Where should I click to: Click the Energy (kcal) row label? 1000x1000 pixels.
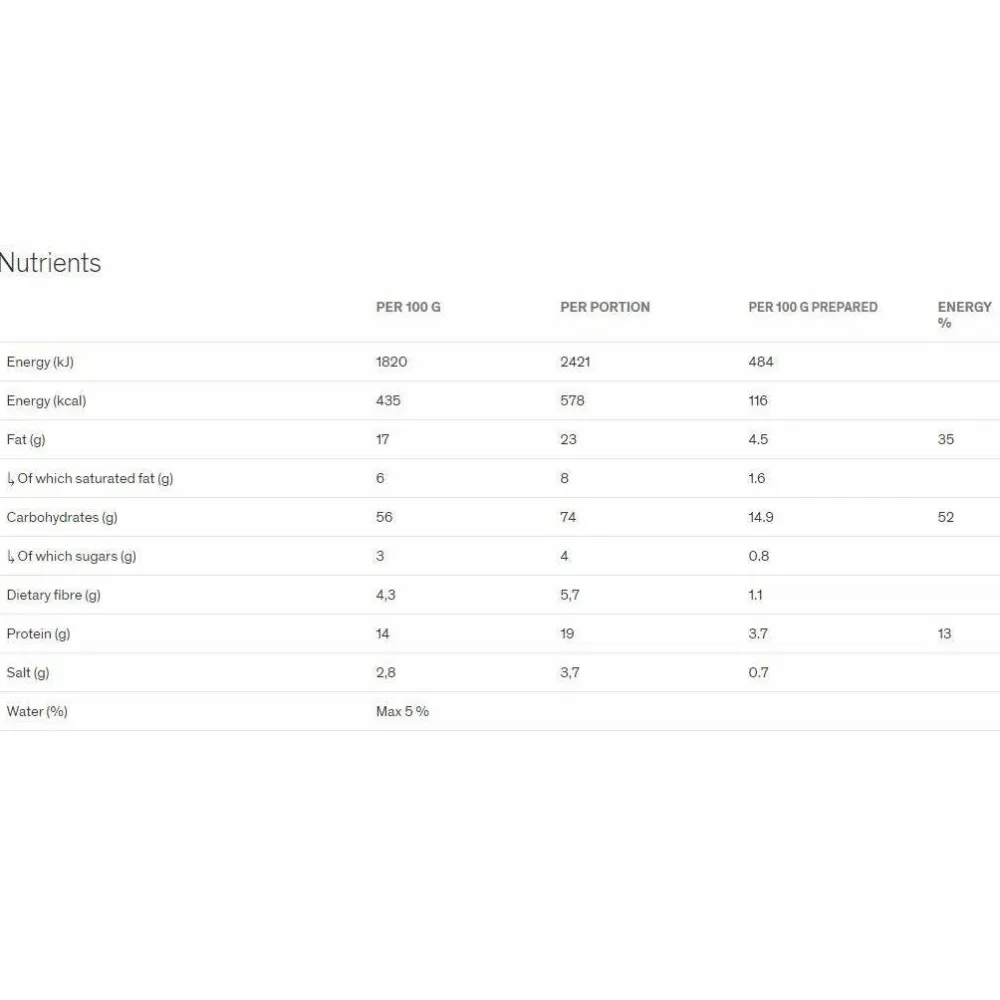point(46,401)
